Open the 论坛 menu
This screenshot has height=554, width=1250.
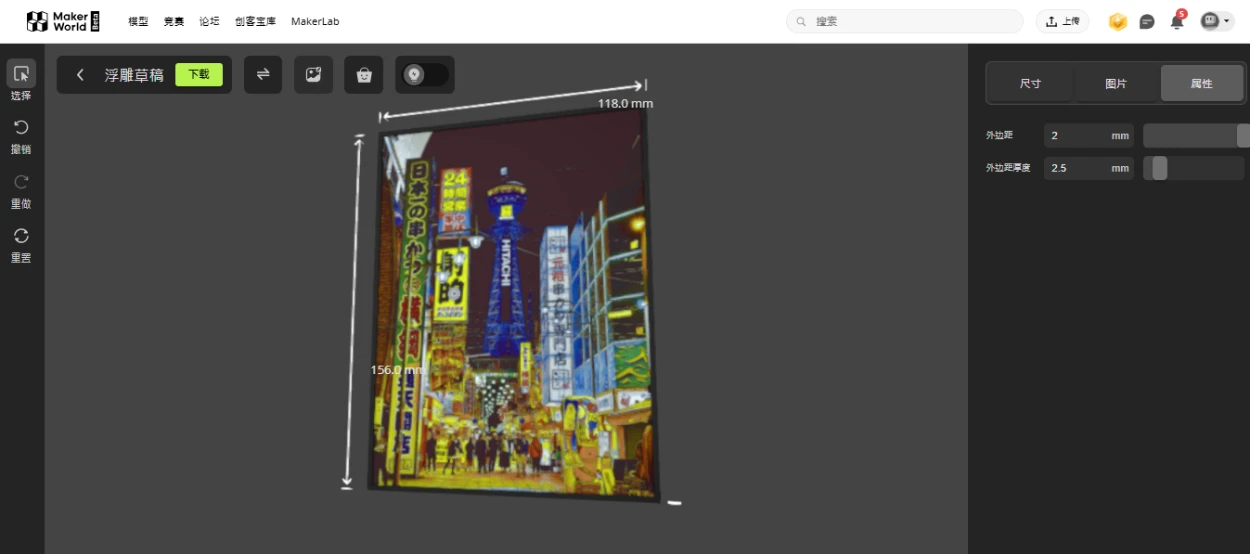[209, 21]
